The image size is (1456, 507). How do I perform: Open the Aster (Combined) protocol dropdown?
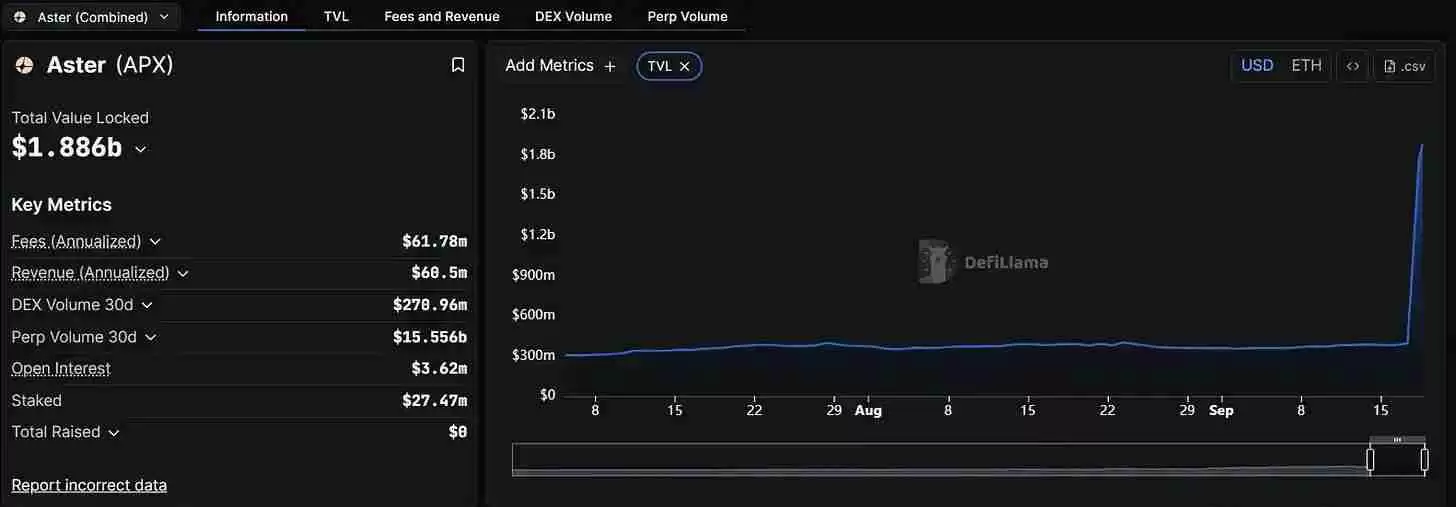pyautogui.click(x=91, y=17)
